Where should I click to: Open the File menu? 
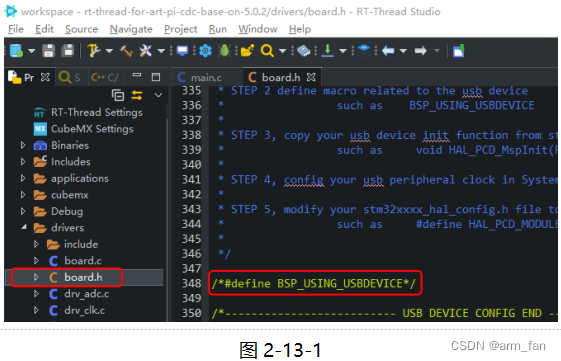point(16,29)
